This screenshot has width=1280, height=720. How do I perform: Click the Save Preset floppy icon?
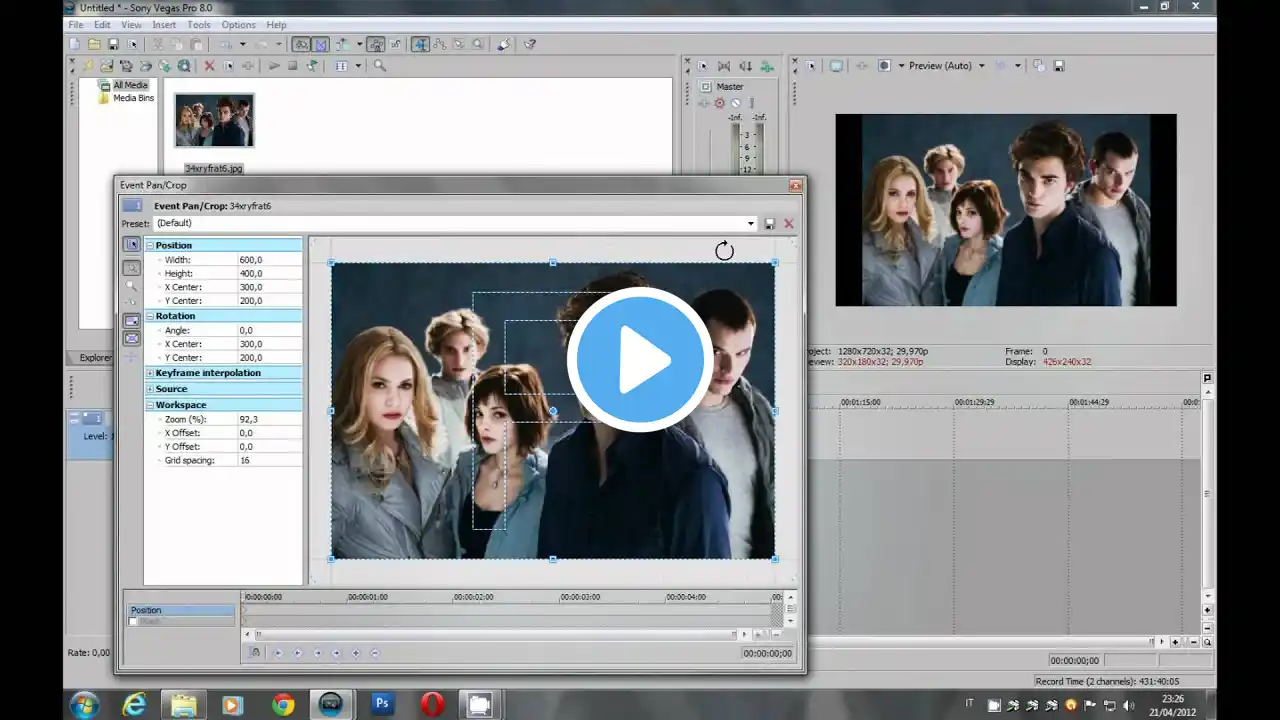coord(769,224)
